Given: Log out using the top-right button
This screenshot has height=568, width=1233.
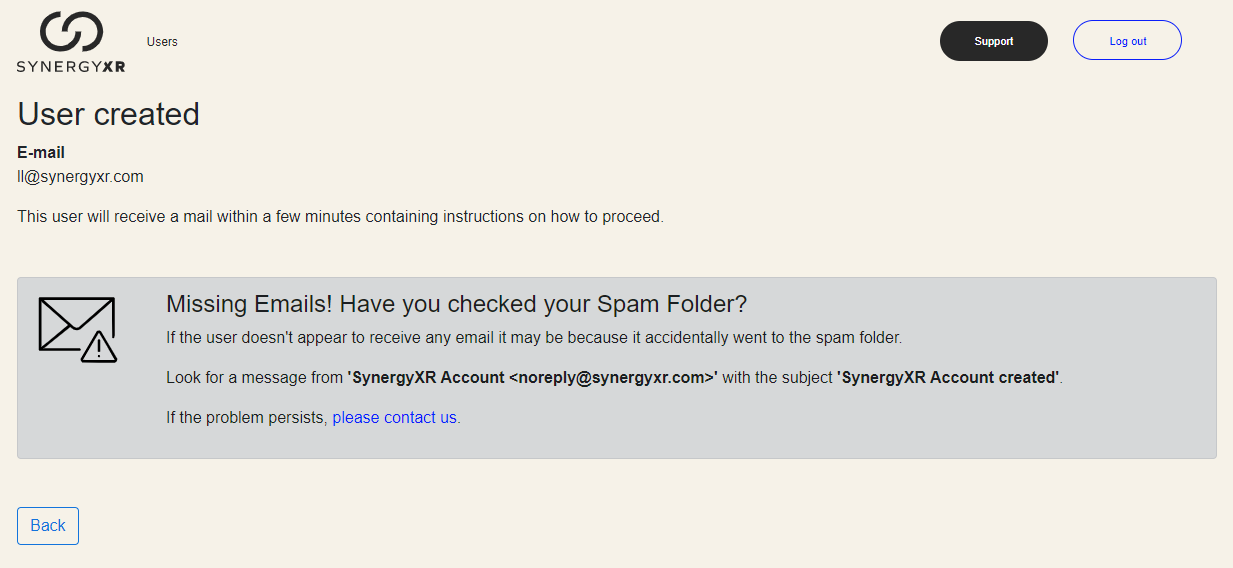Looking at the screenshot, I should click(1128, 41).
